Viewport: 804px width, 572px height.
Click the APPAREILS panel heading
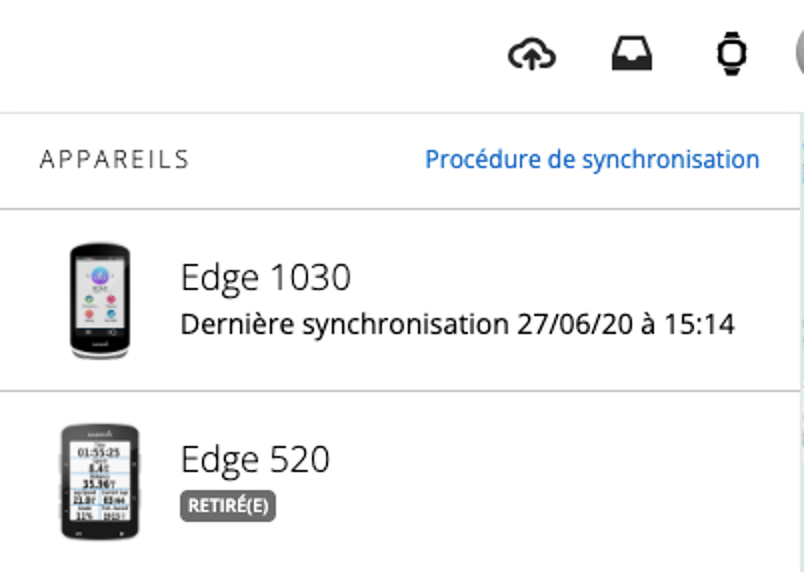tap(114, 160)
